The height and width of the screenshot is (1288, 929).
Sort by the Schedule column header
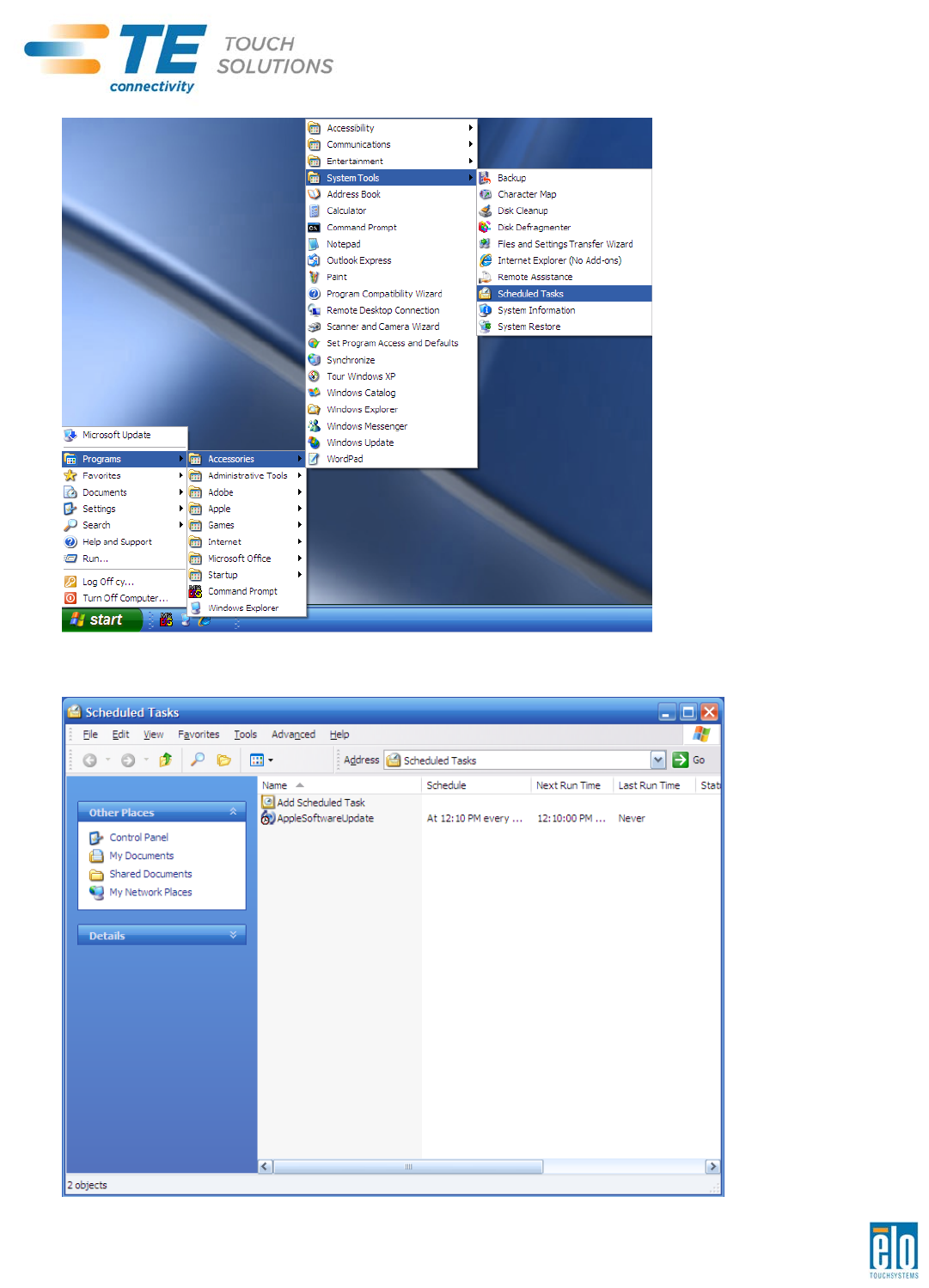pyautogui.click(x=476, y=785)
